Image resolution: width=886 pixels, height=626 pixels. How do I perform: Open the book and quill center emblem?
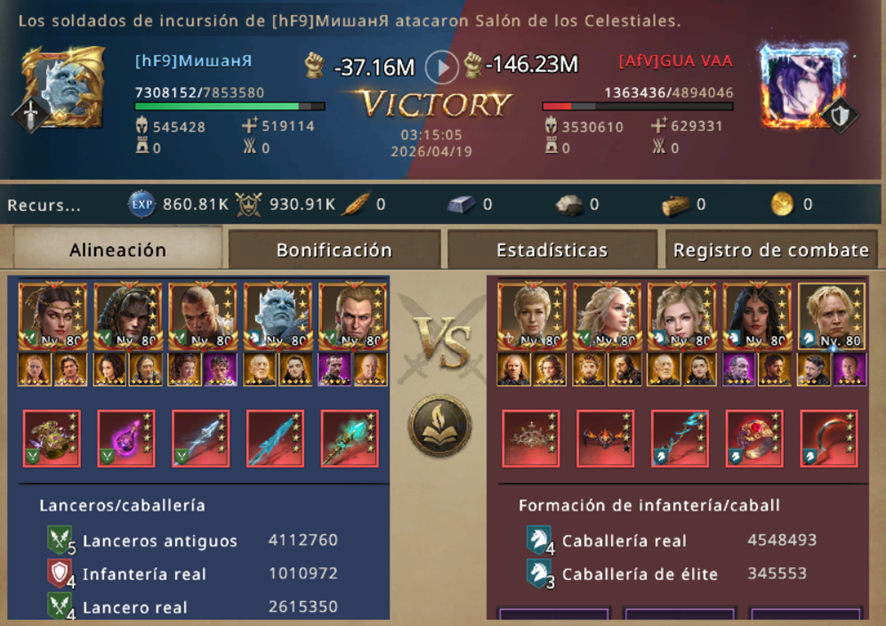point(440,425)
